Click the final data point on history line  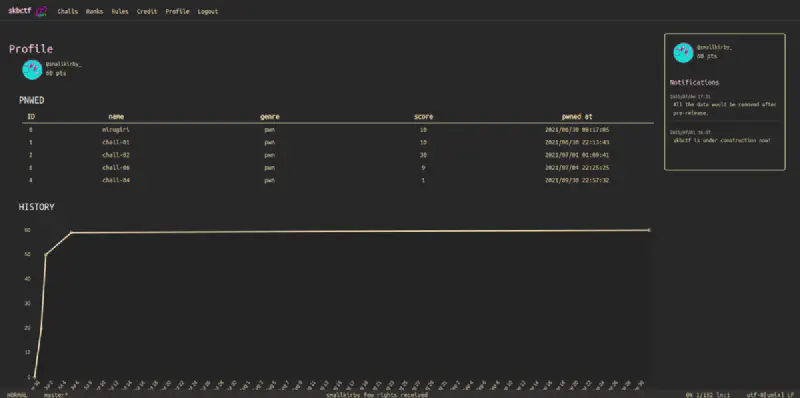point(649,230)
